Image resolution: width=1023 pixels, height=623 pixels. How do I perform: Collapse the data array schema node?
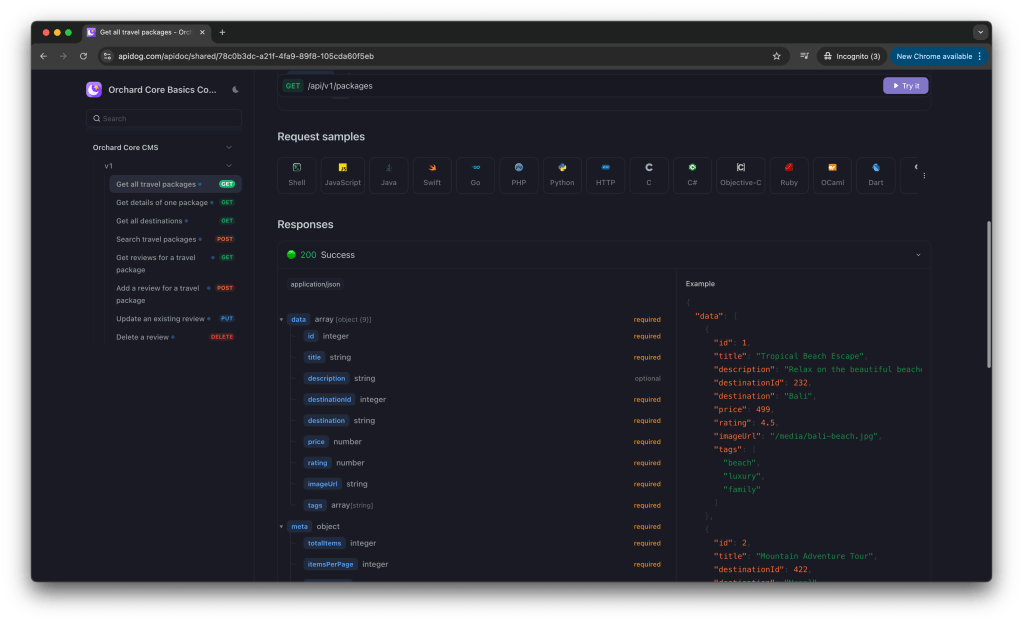[x=282, y=320]
